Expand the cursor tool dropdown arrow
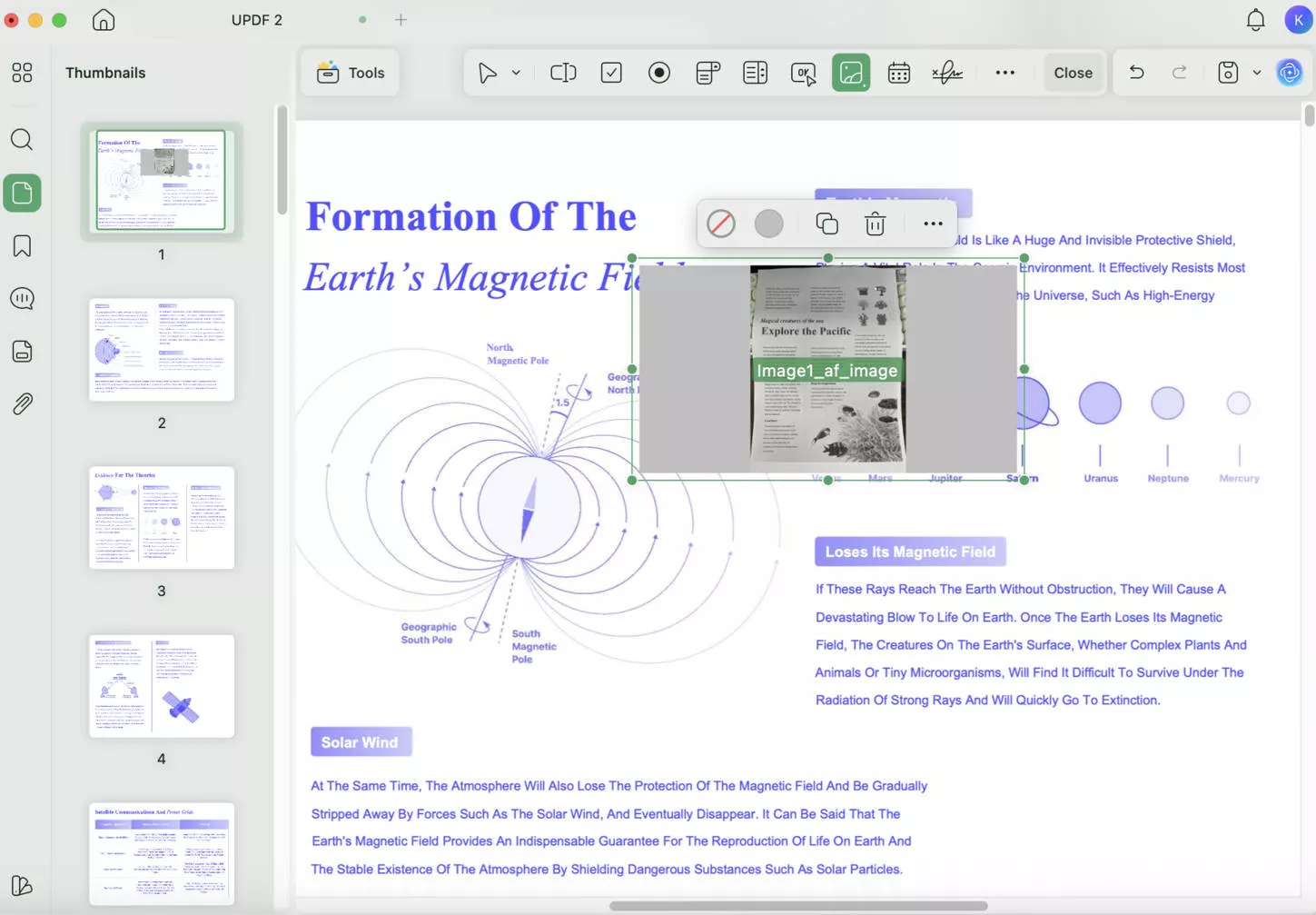This screenshot has height=915, width=1316. coord(516,73)
